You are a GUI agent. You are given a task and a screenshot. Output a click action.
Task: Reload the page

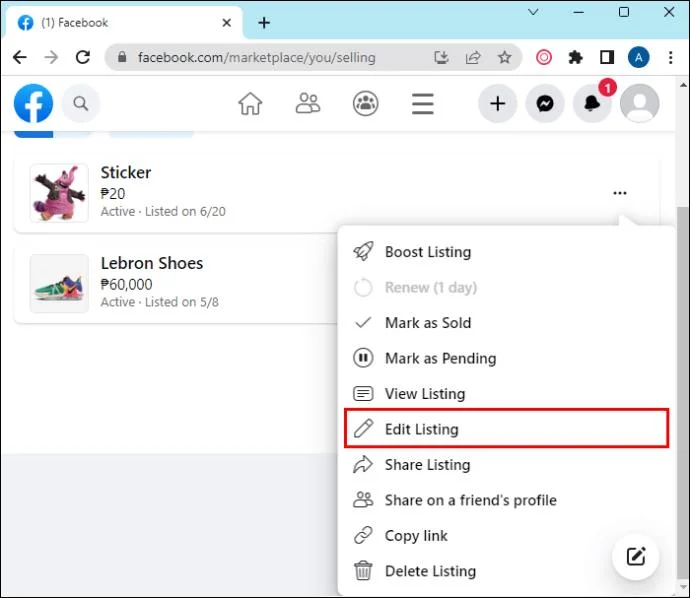pos(83,57)
